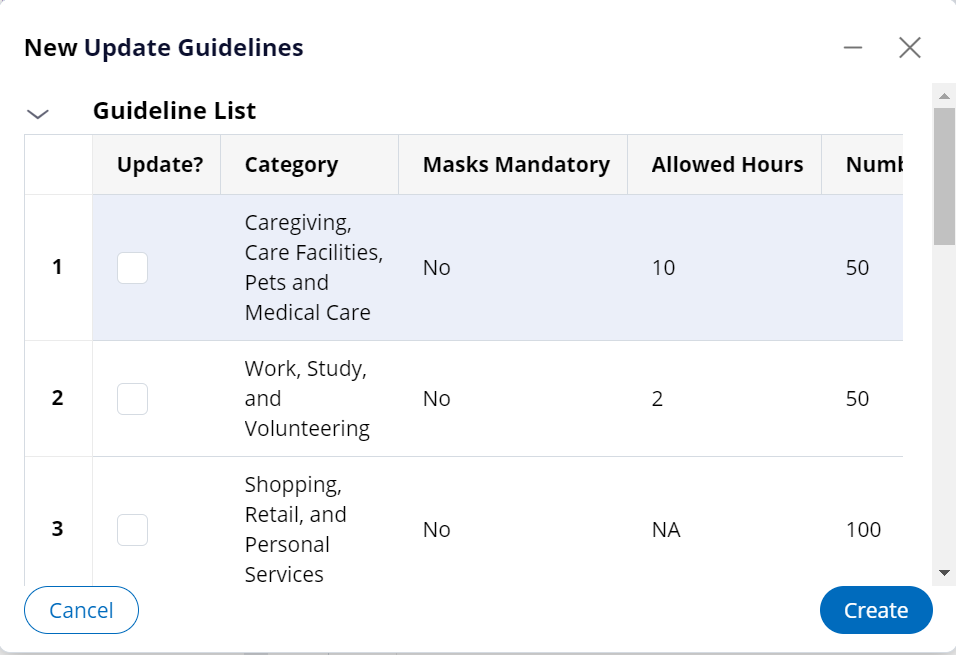956x655 pixels.
Task: Click the Cancel button
Action: click(81, 610)
